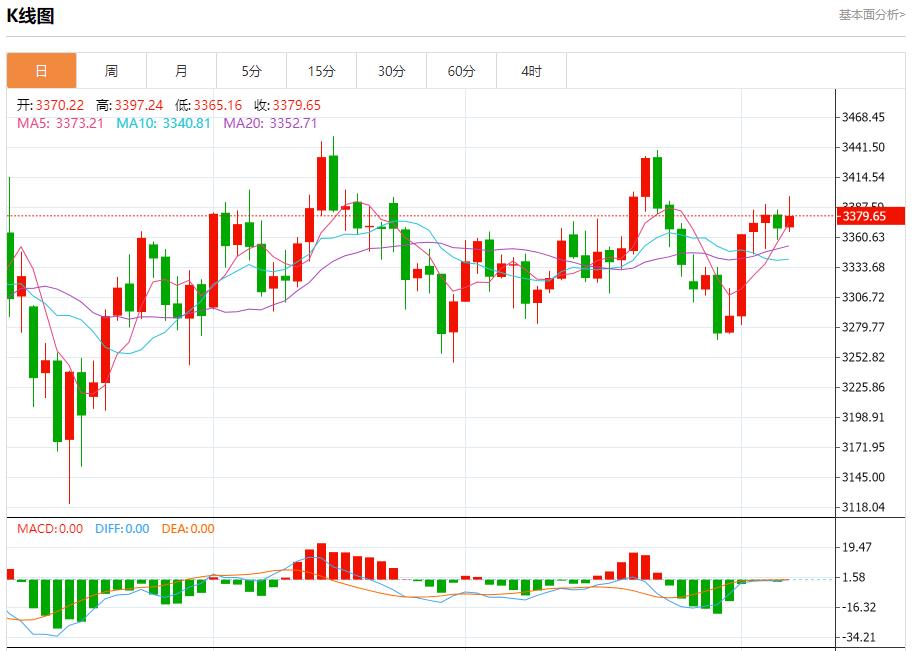The height and width of the screenshot is (651, 913).
Task: Select the 4时 timeframe
Action: pyautogui.click(x=531, y=71)
